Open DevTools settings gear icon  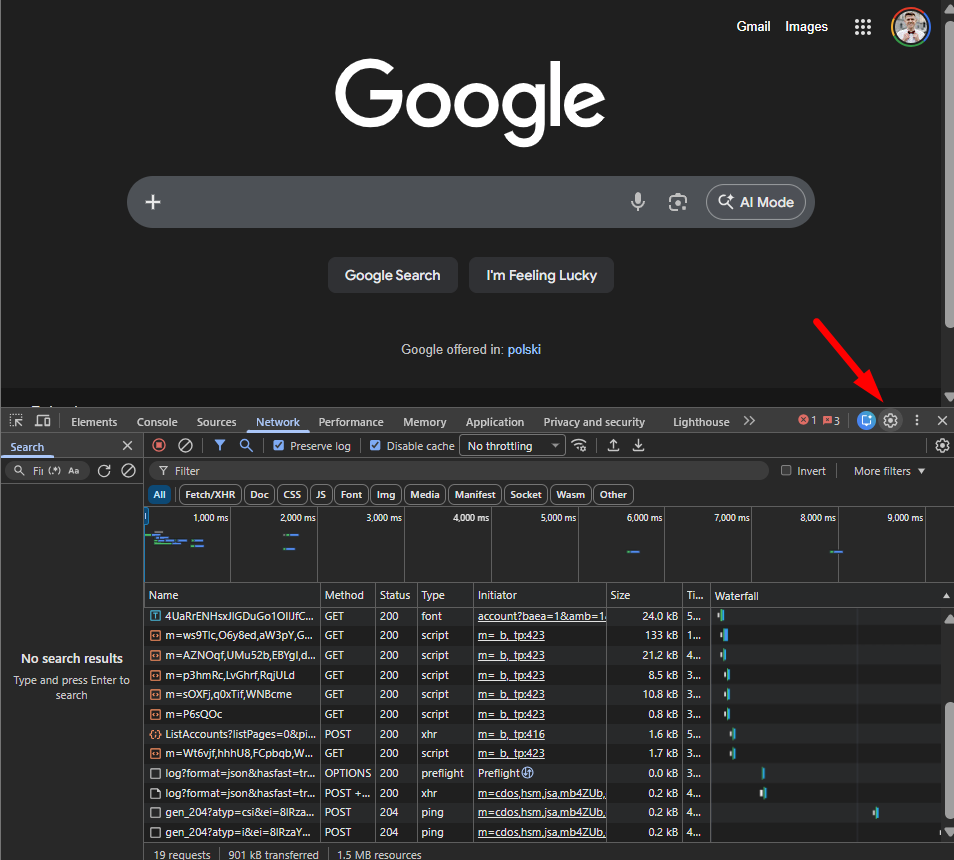tap(890, 421)
